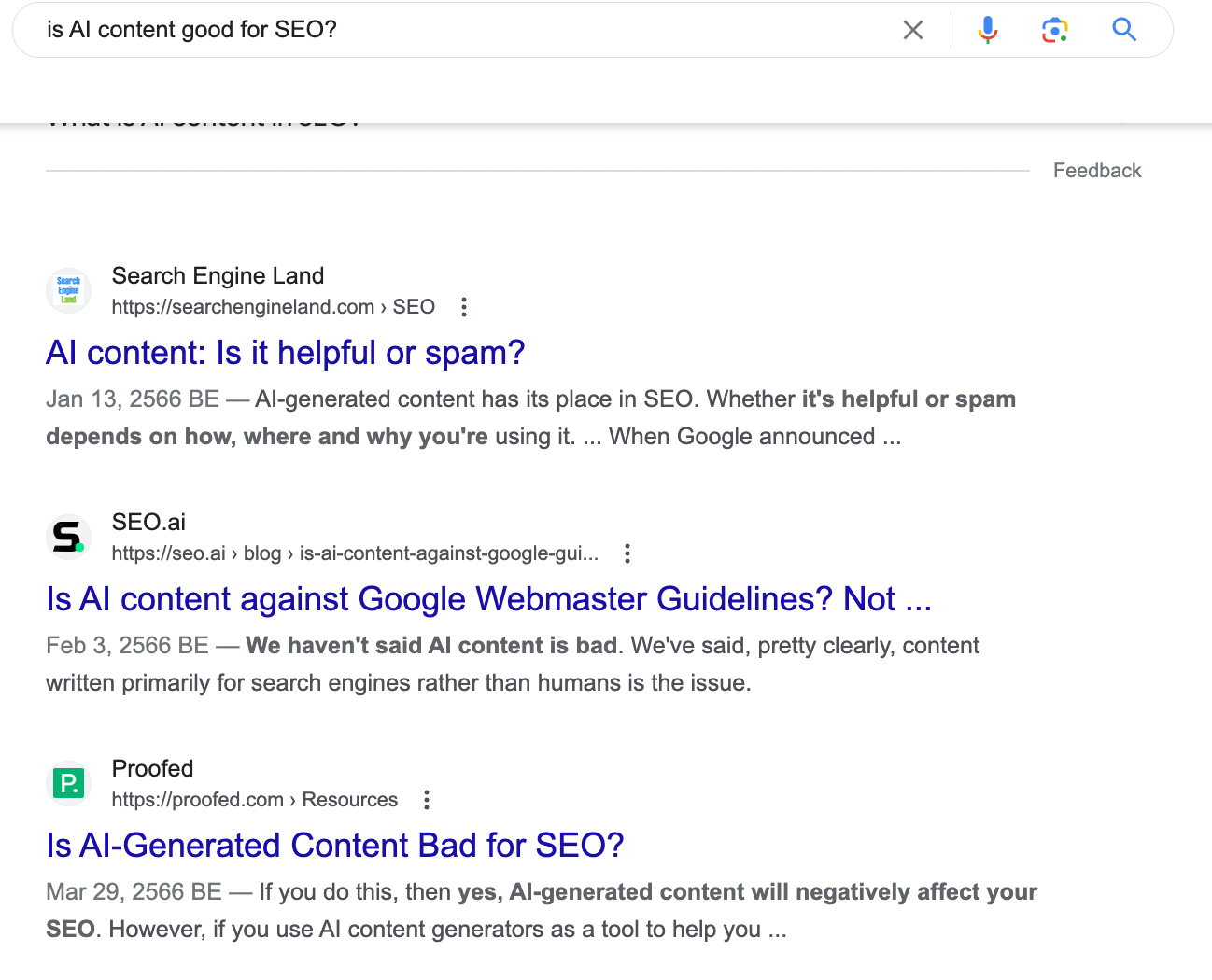Open more options for the Proofed result

(427, 800)
